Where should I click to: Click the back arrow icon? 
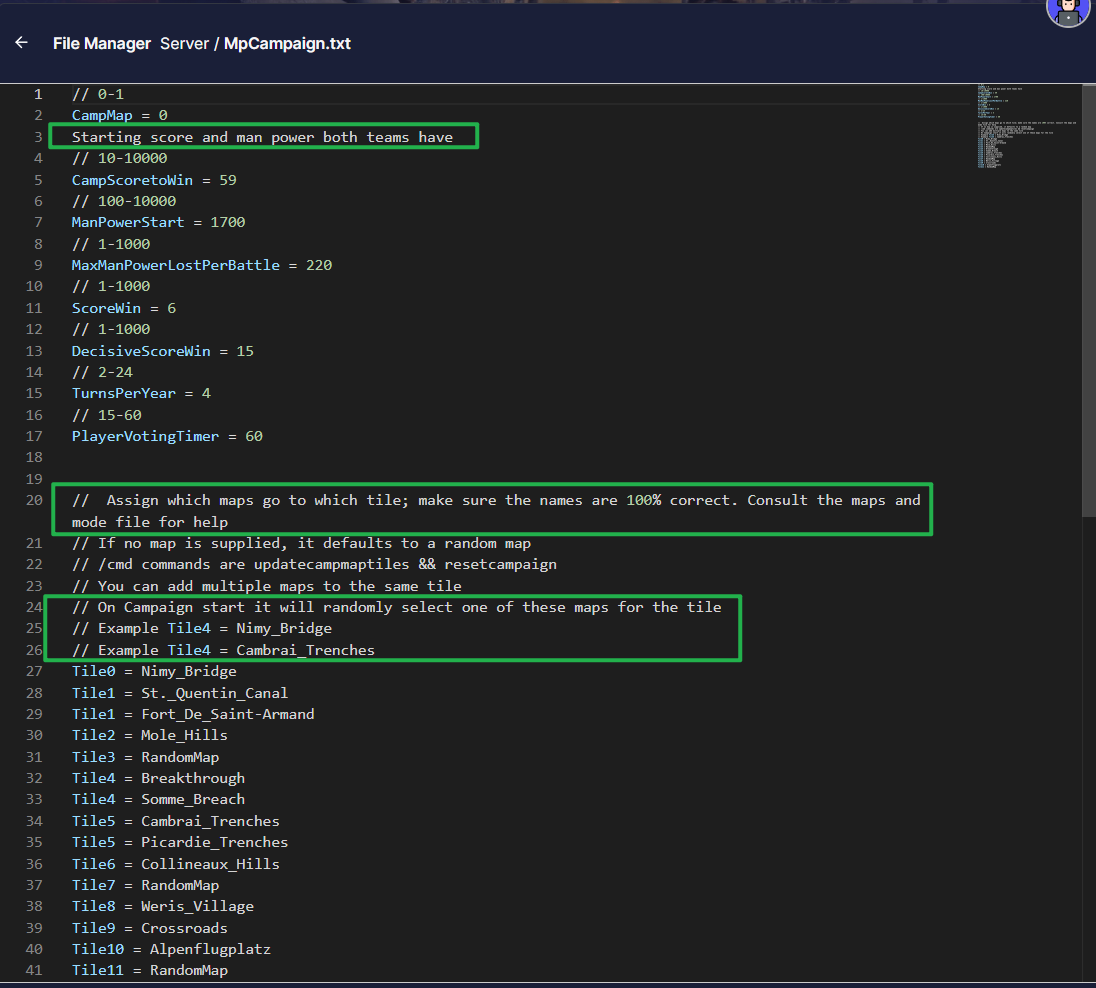[x=21, y=43]
